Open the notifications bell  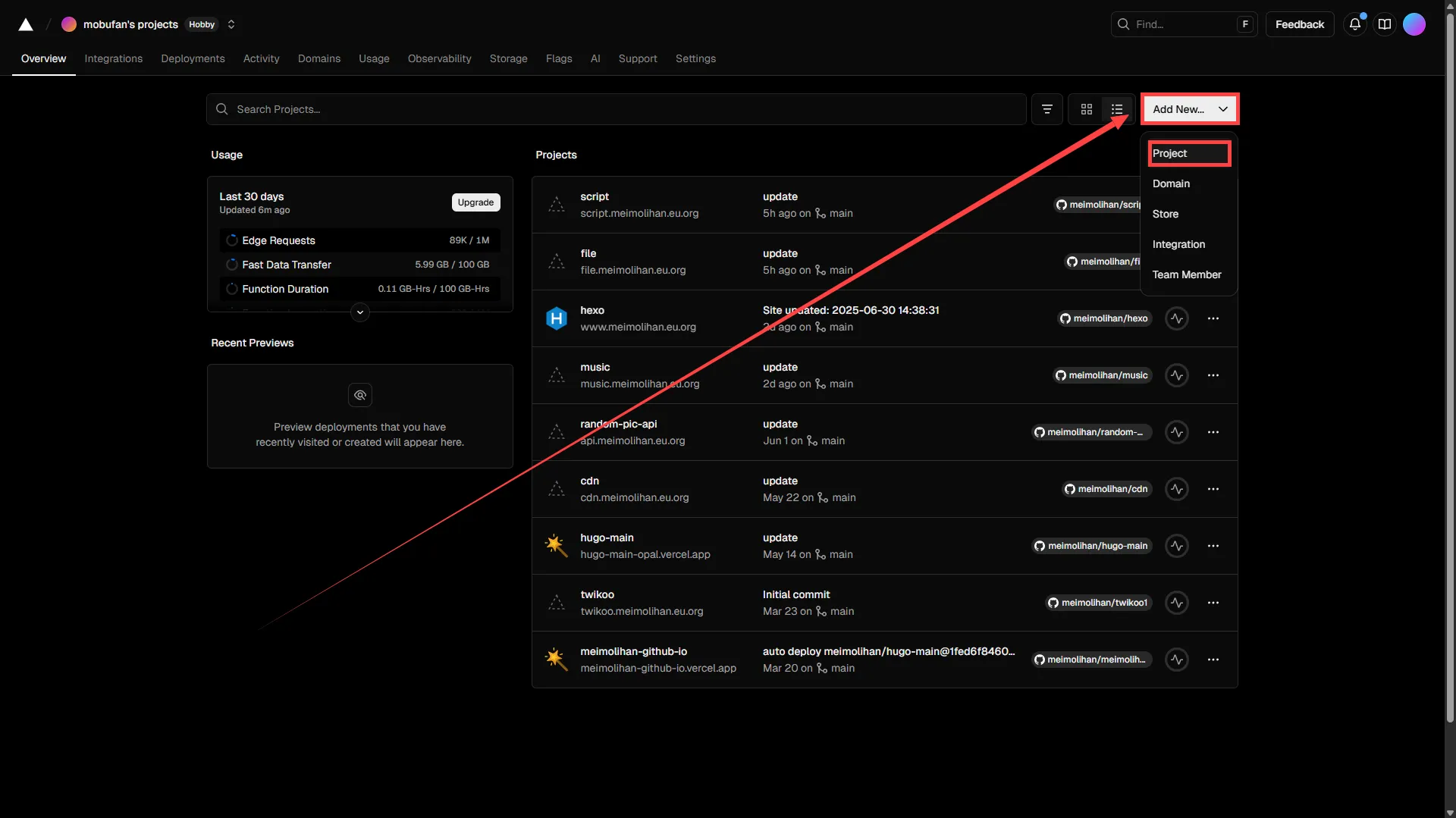[1354, 24]
